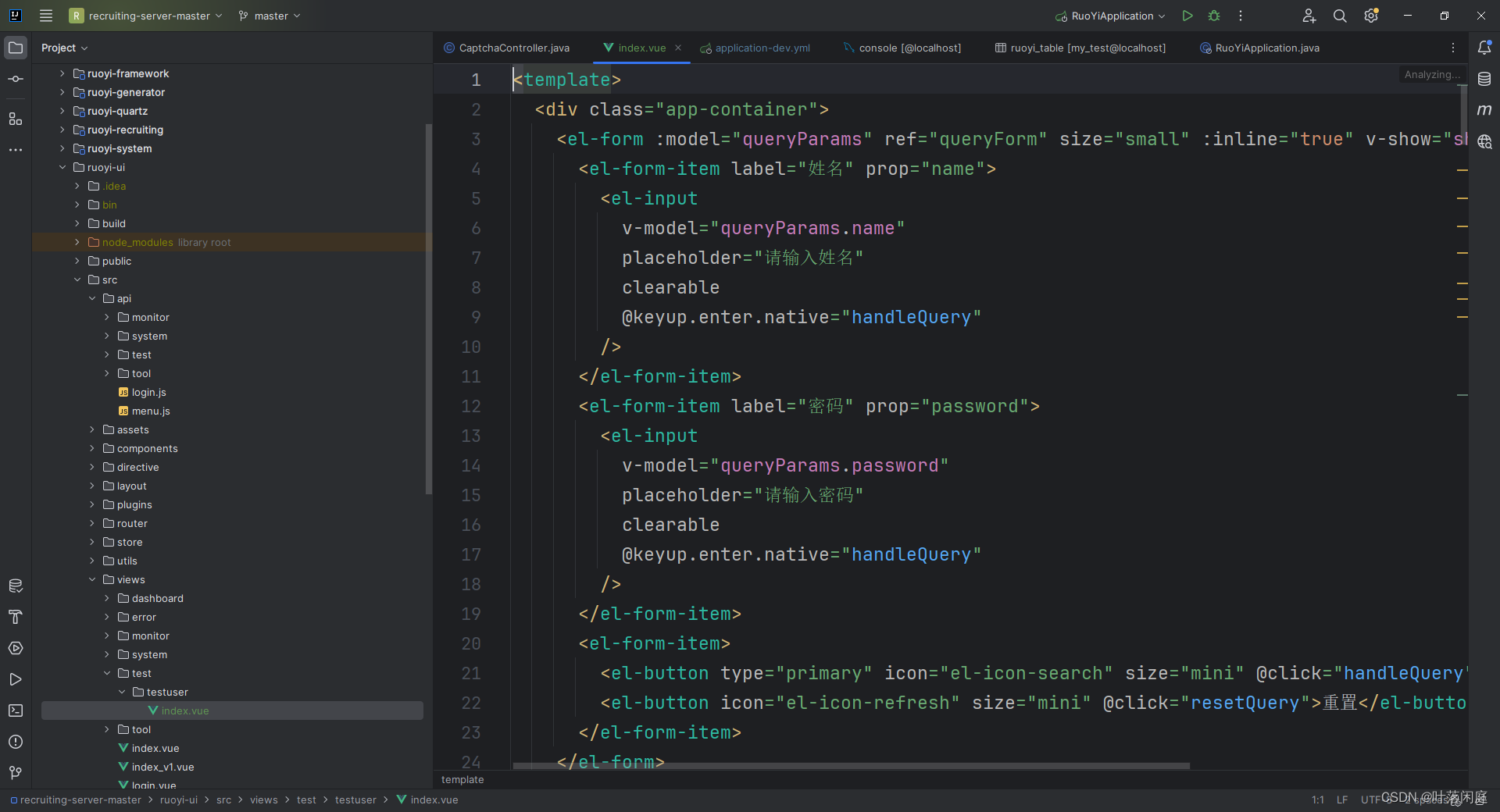This screenshot has width=1500, height=812.
Task: Show more tool windows ellipsis
Action: click(x=16, y=149)
